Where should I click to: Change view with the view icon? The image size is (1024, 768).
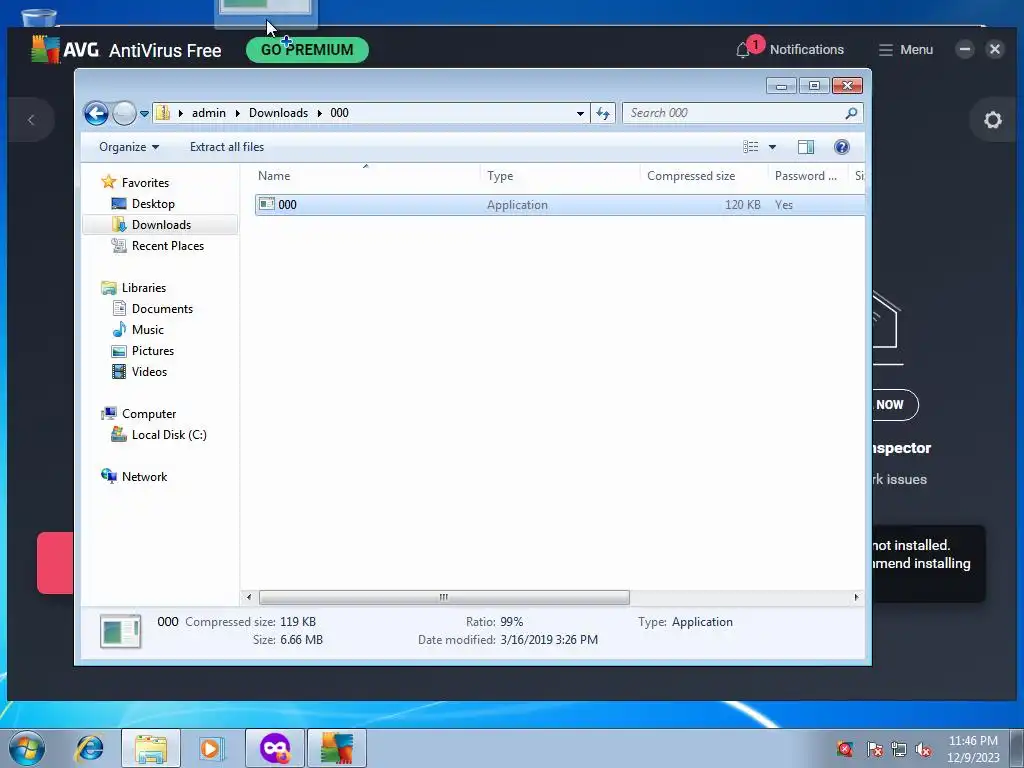pos(750,147)
